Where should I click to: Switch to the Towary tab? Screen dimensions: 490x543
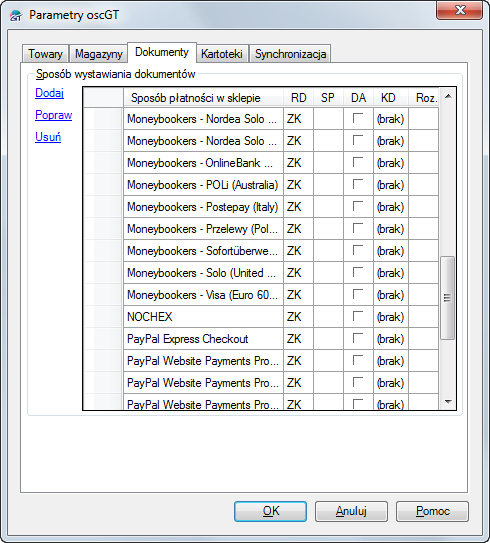(45, 54)
